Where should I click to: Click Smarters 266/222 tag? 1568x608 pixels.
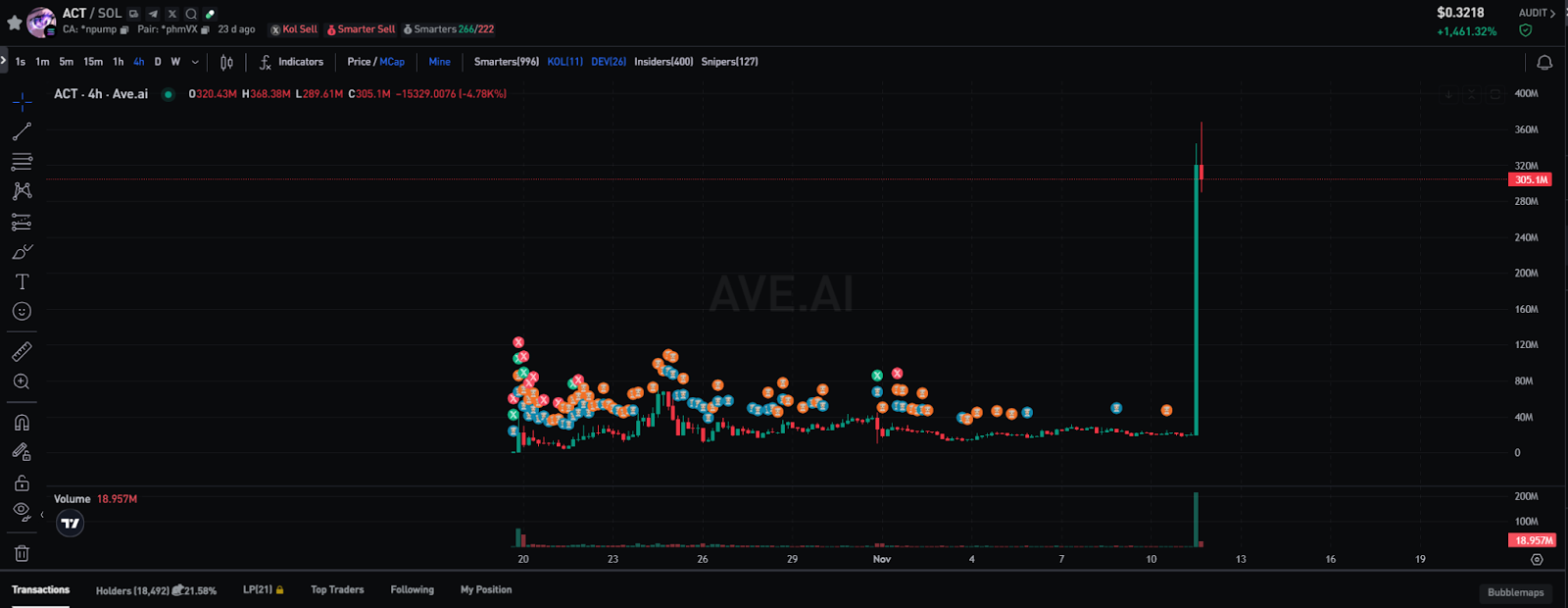pyautogui.click(x=449, y=29)
